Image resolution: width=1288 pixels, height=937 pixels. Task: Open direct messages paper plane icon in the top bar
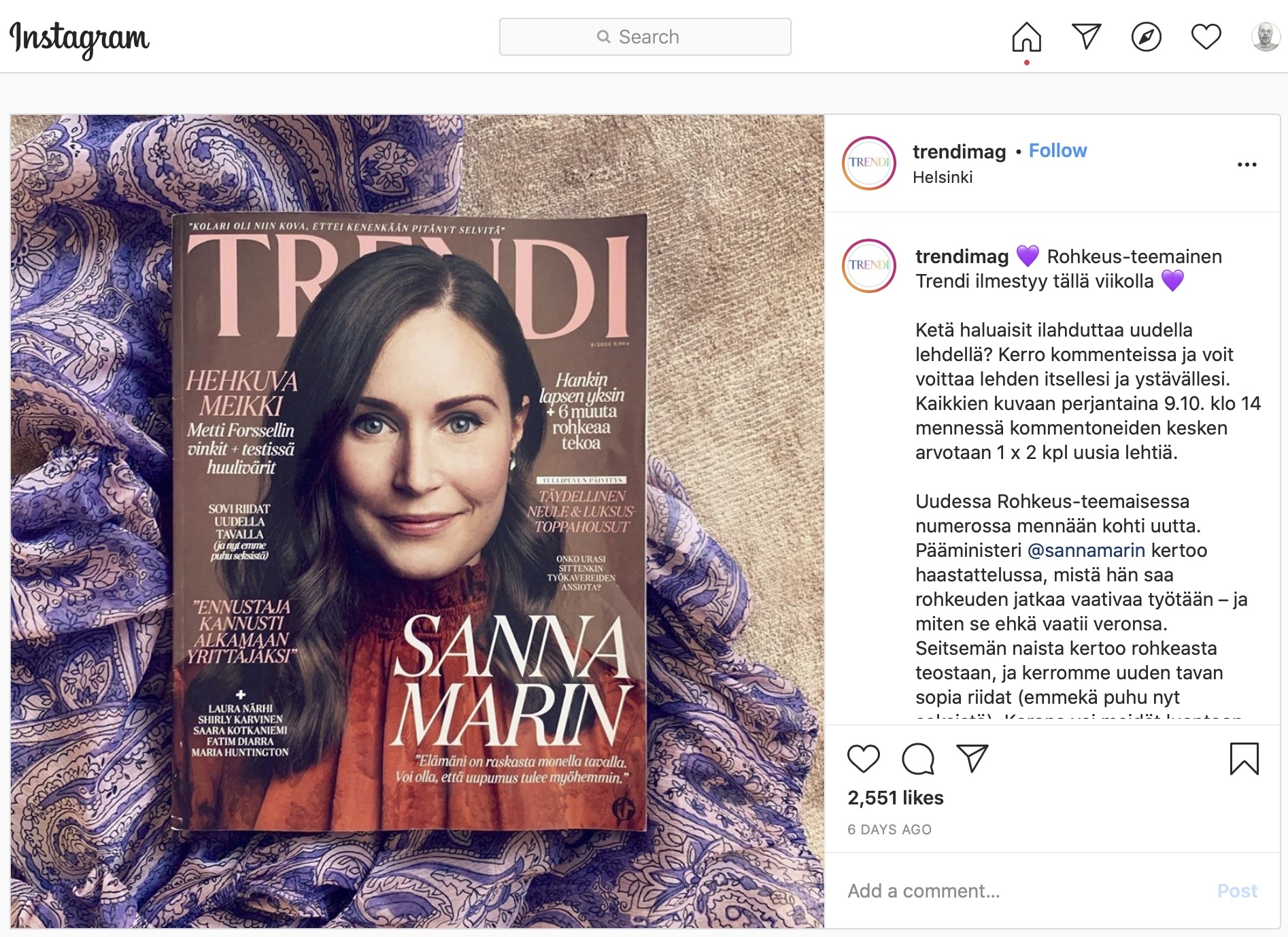[1086, 36]
